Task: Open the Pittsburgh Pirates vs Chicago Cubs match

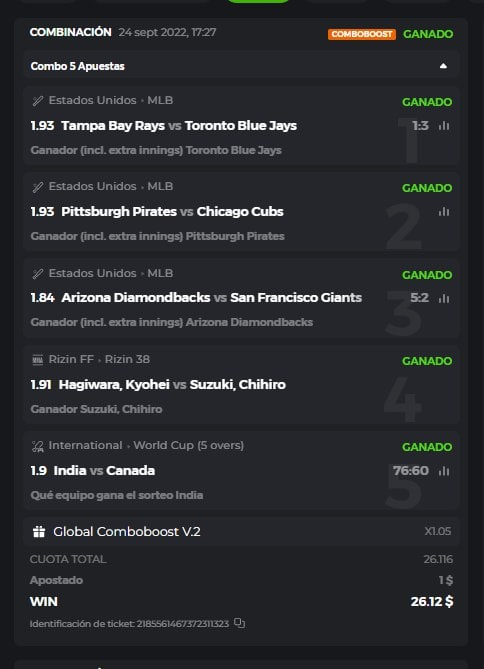Action: 172,212
